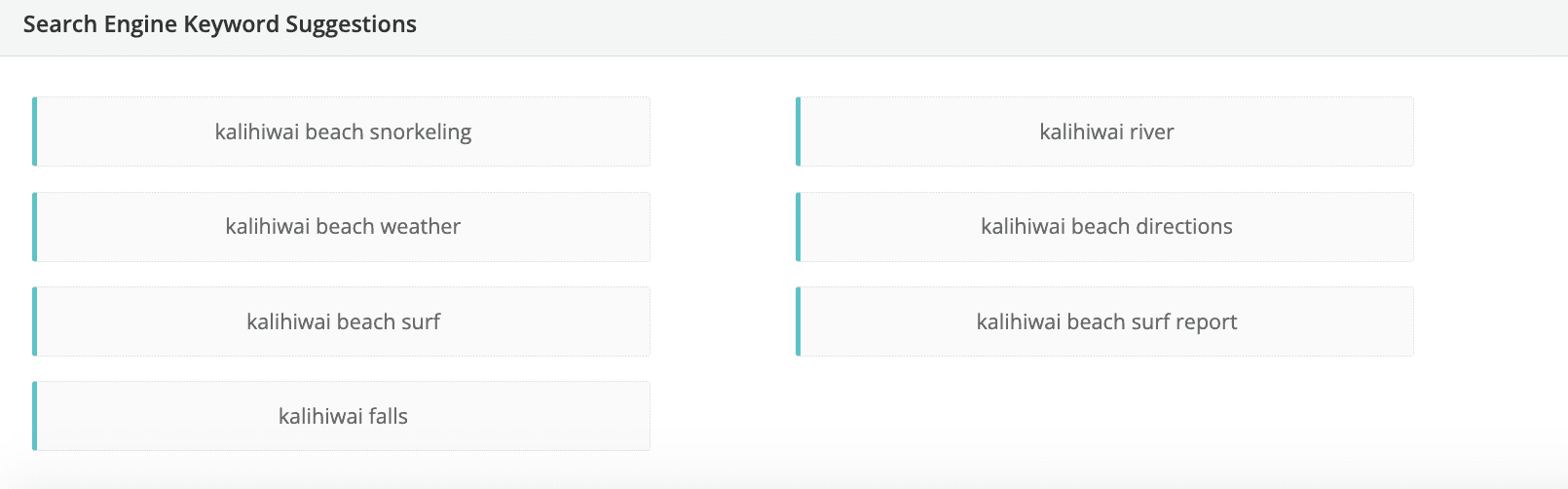Select the 'kalihiwai river' keyword suggestion
The image size is (1568, 489).
pos(1106,132)
